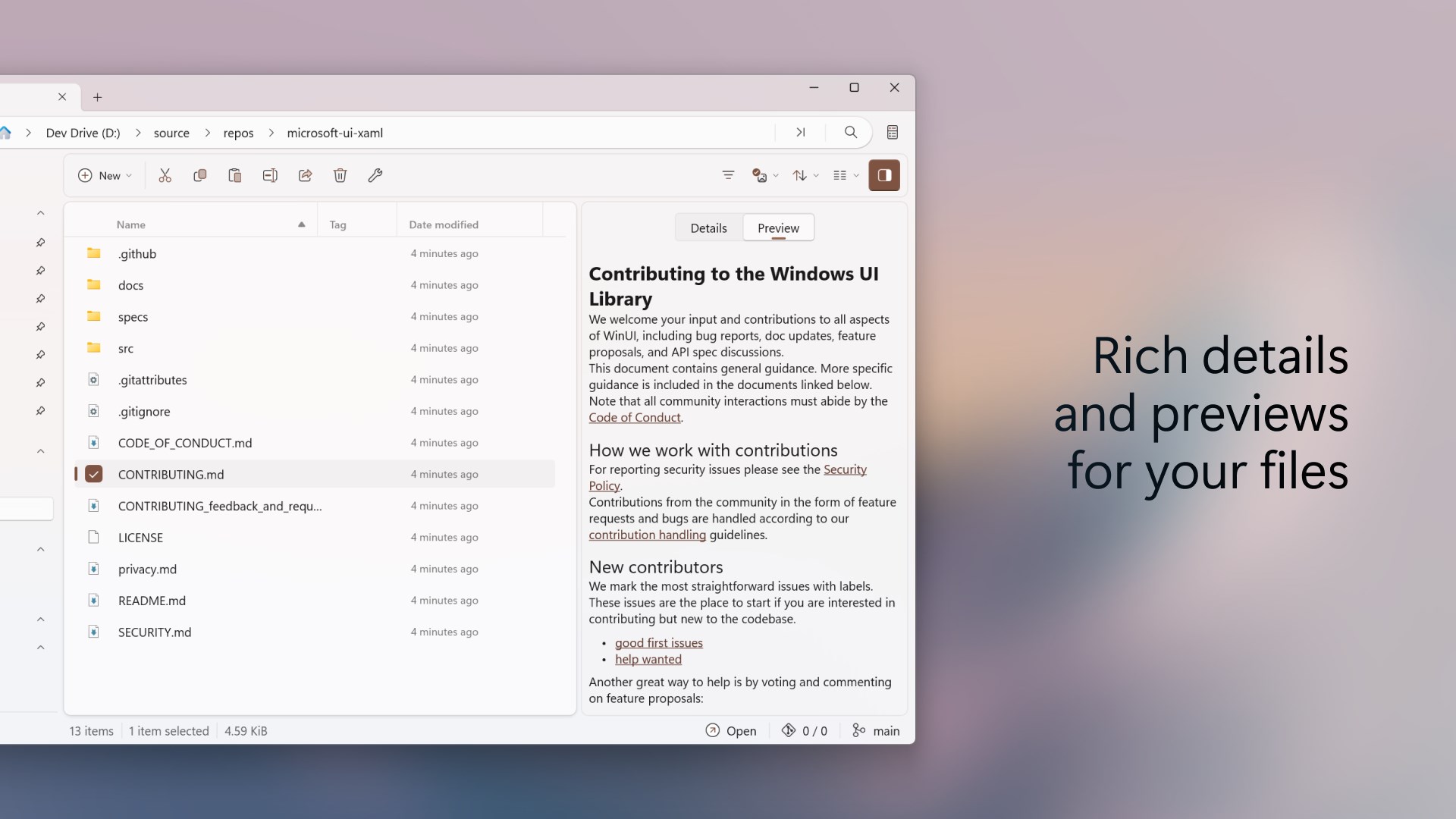This screenshot has height=819, width=1456.
Task: Select the Cut tool in the toolbar
Action: pyautogui.click(x=165, y=175)
